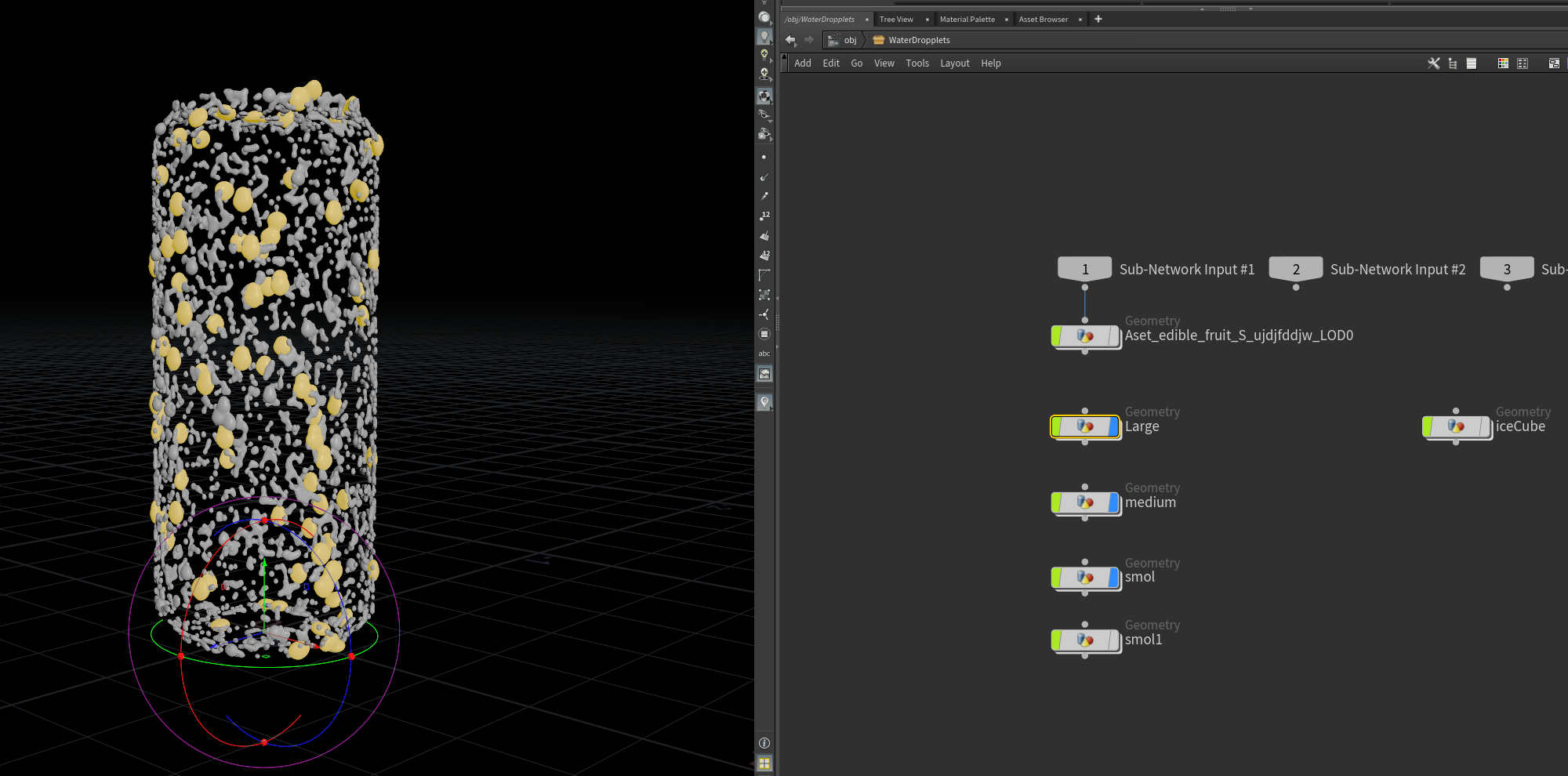Close the Material Palette tab
The width and height of the screenshot is (1568, 776).
pos(1007,20)
